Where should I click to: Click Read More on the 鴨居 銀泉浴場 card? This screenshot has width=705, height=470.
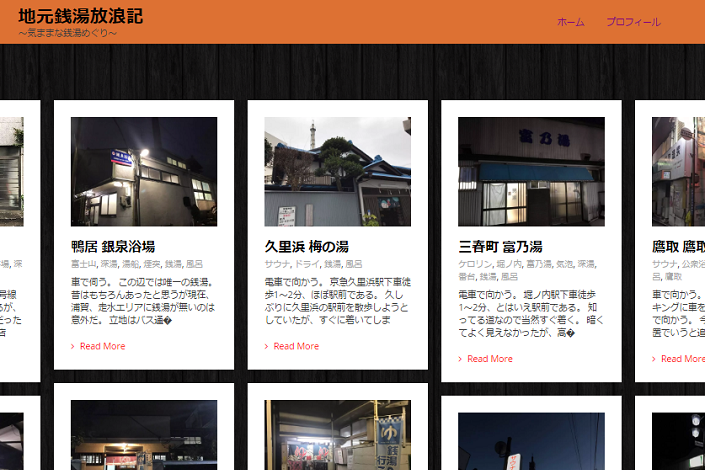click(102, 346)
